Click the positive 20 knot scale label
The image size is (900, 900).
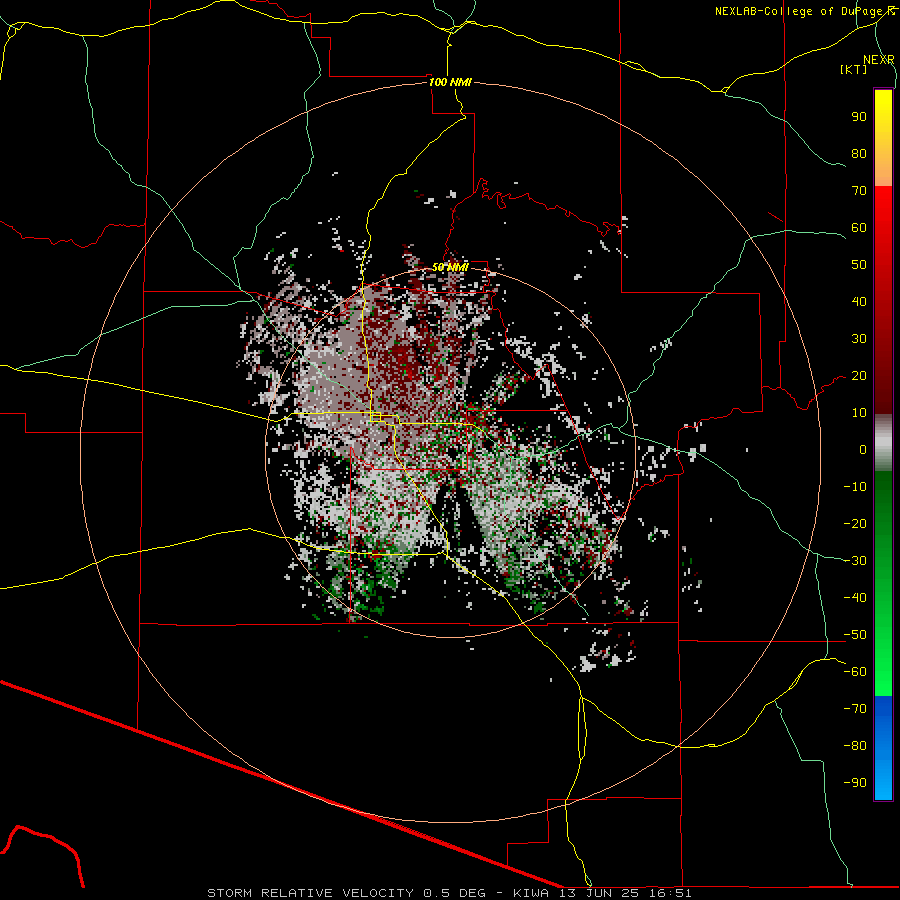click(x=859, y=375)
